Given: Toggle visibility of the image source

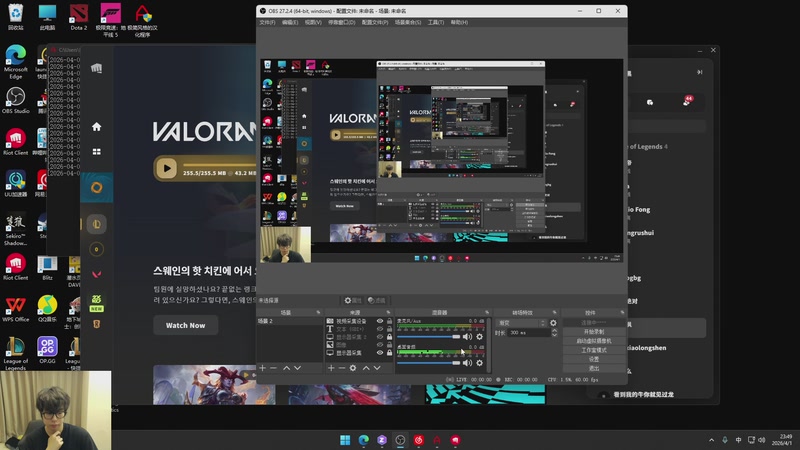Looking at the screenshot, I should (x=380, y=345).
